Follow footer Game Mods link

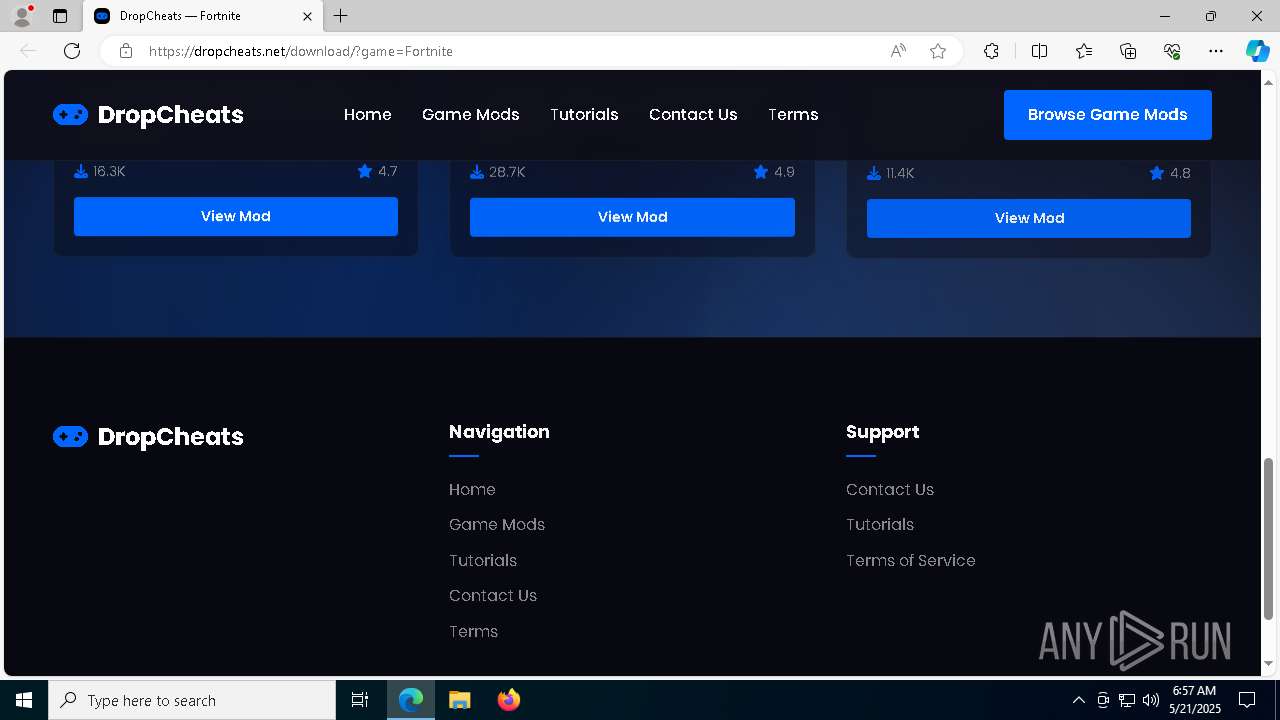[497, 524]
